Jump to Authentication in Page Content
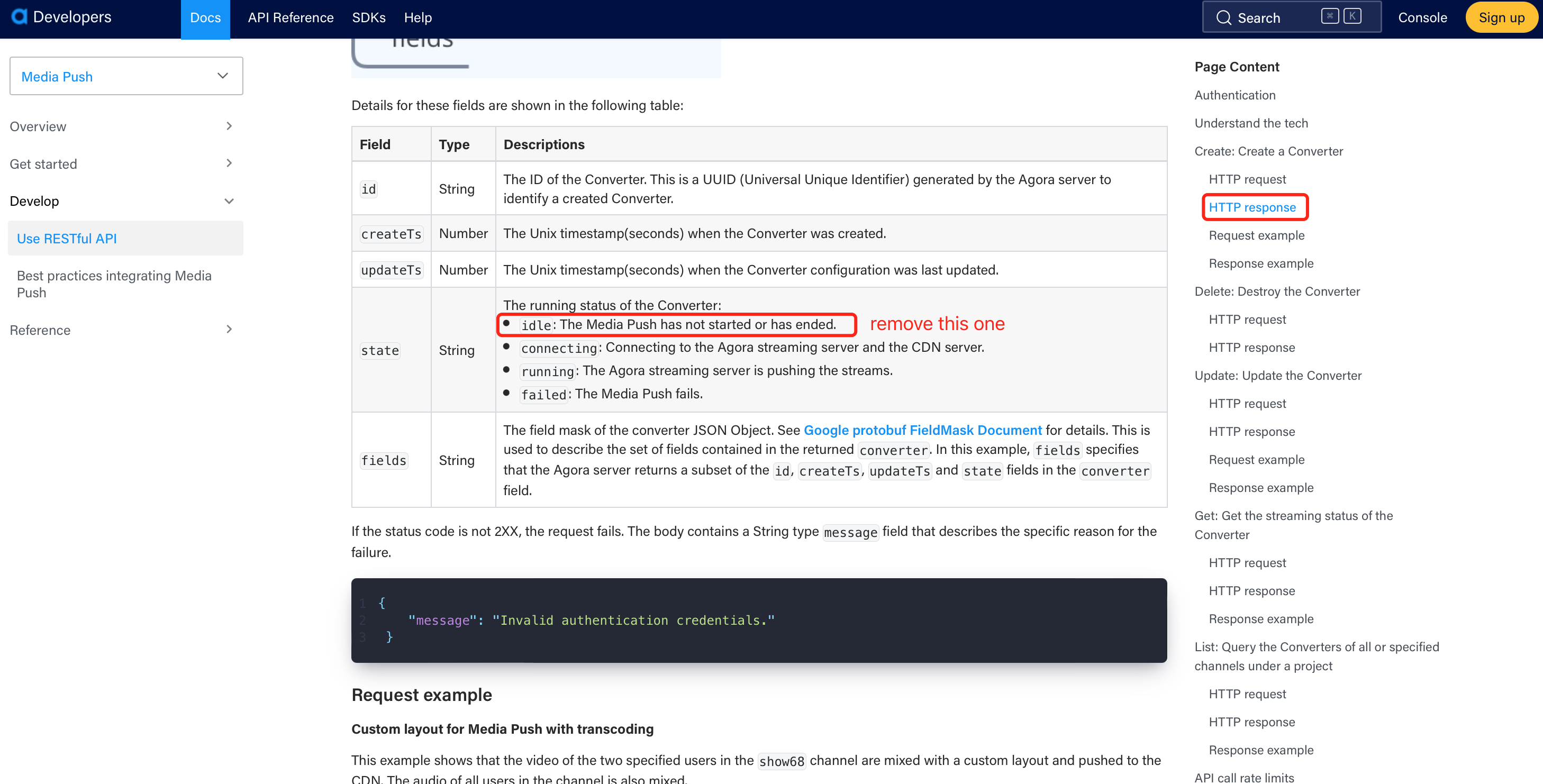 [x=1235, y=95]
